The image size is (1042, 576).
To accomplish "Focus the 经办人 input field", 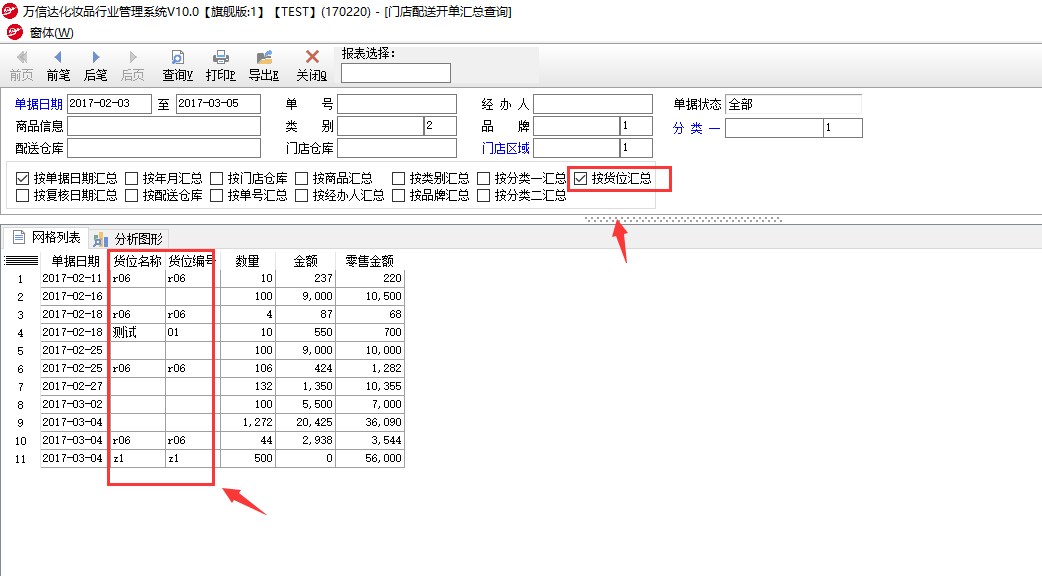I will click(593, 104).
